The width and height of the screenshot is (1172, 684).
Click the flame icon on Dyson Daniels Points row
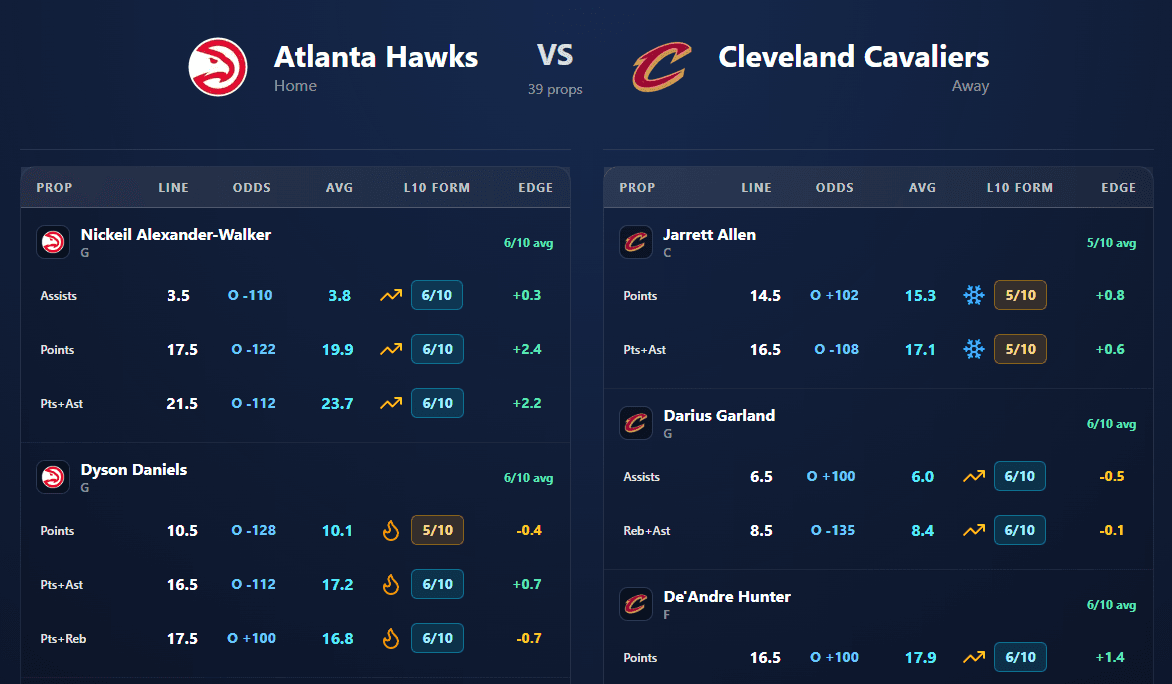[x=390, y=531]
